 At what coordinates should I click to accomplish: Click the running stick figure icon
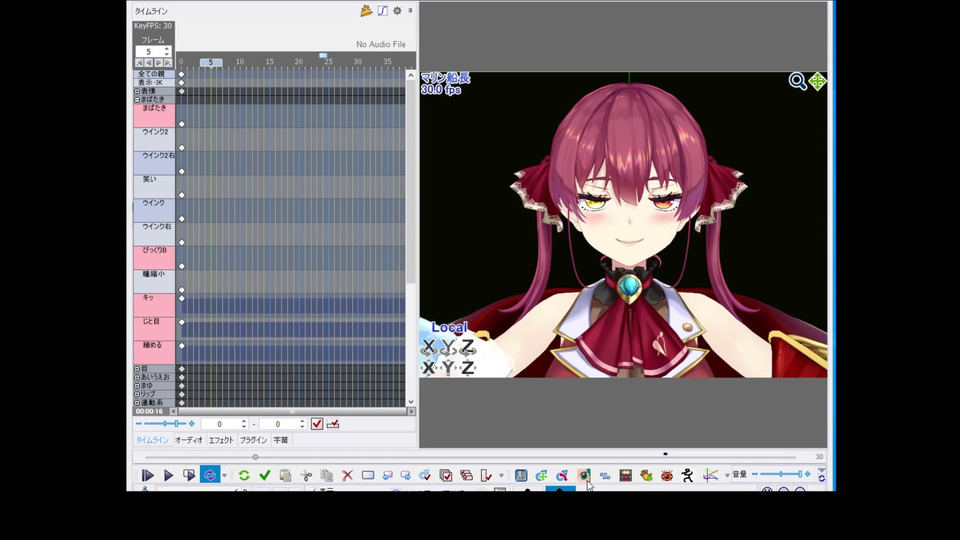pos(688,475)
